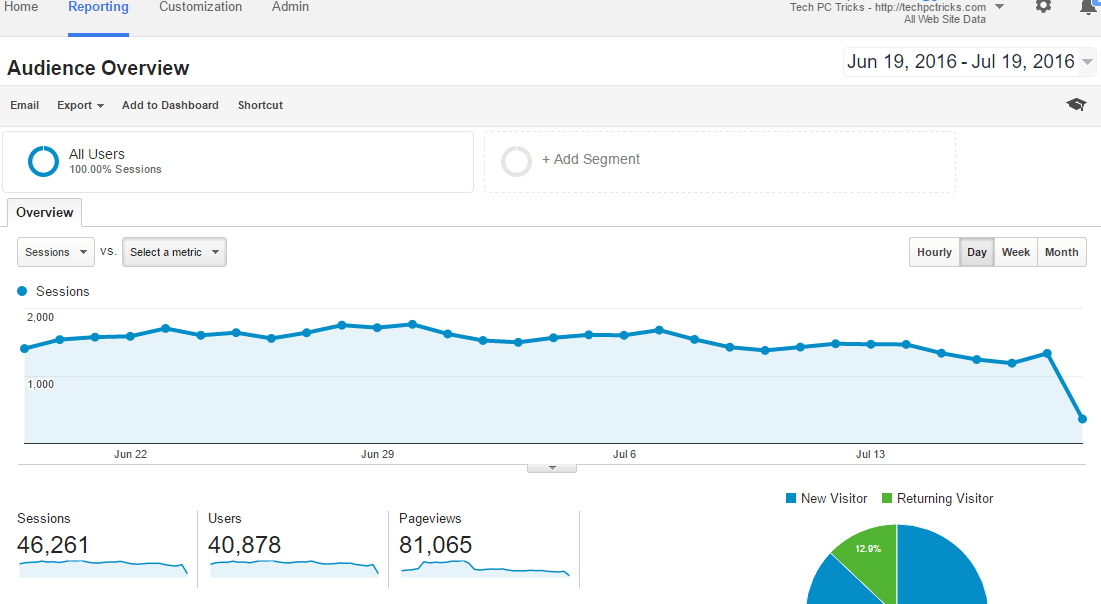Click the All Users segment circle icon
This screenshot has width=1101, height=604.
click(43, 161)
